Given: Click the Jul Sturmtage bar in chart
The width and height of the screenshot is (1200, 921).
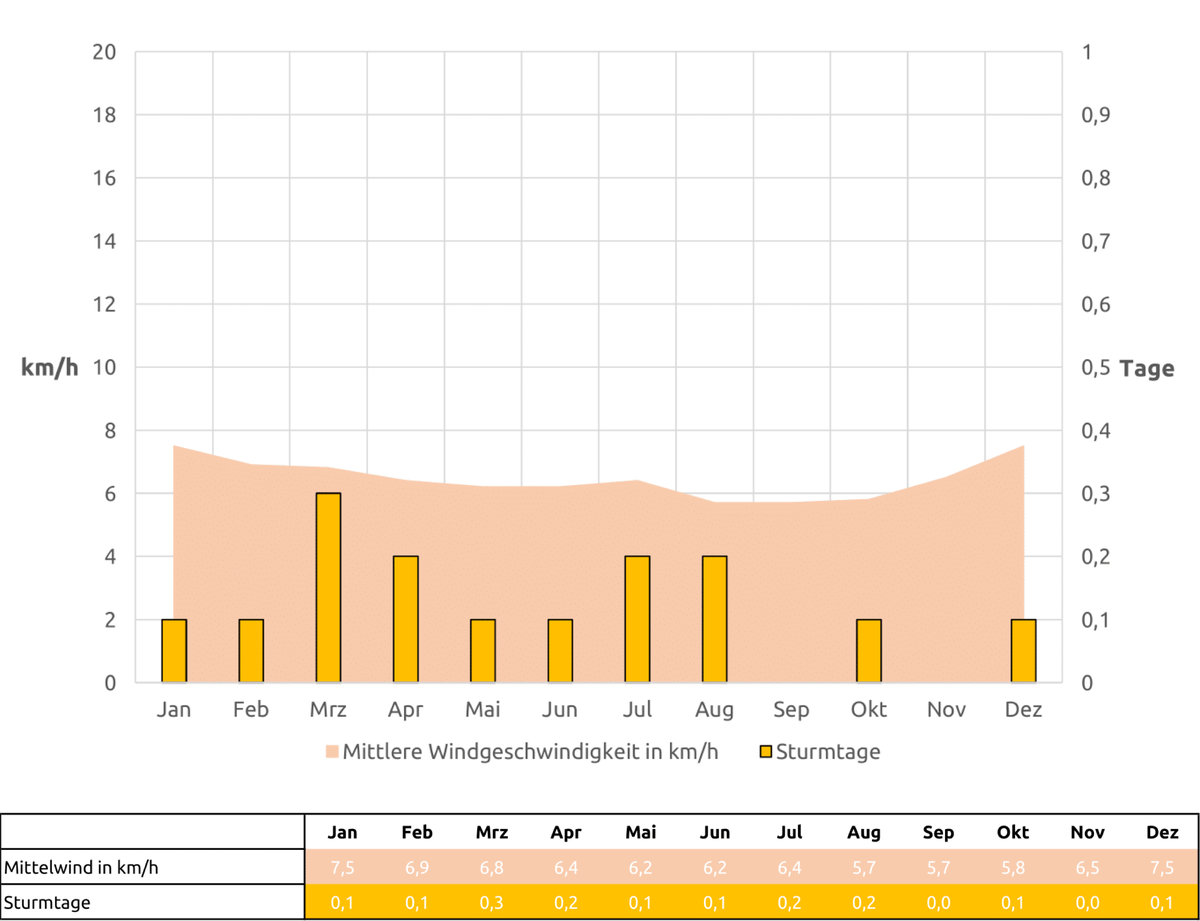Looking at the screenshot, I should pyautogui.click(x=637, y=619).
